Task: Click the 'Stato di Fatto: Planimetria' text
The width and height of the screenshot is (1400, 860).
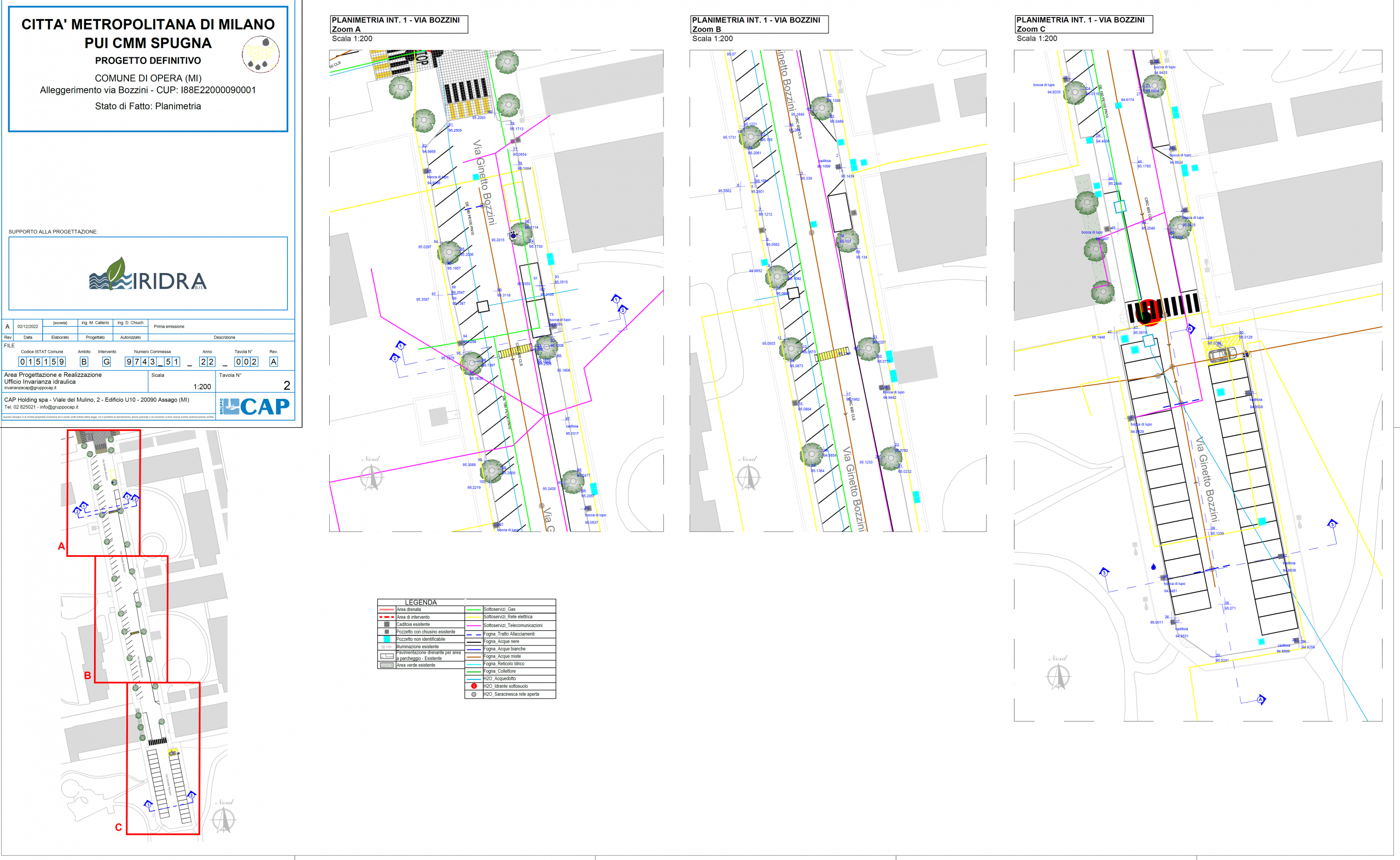Action: pos(148,106)
